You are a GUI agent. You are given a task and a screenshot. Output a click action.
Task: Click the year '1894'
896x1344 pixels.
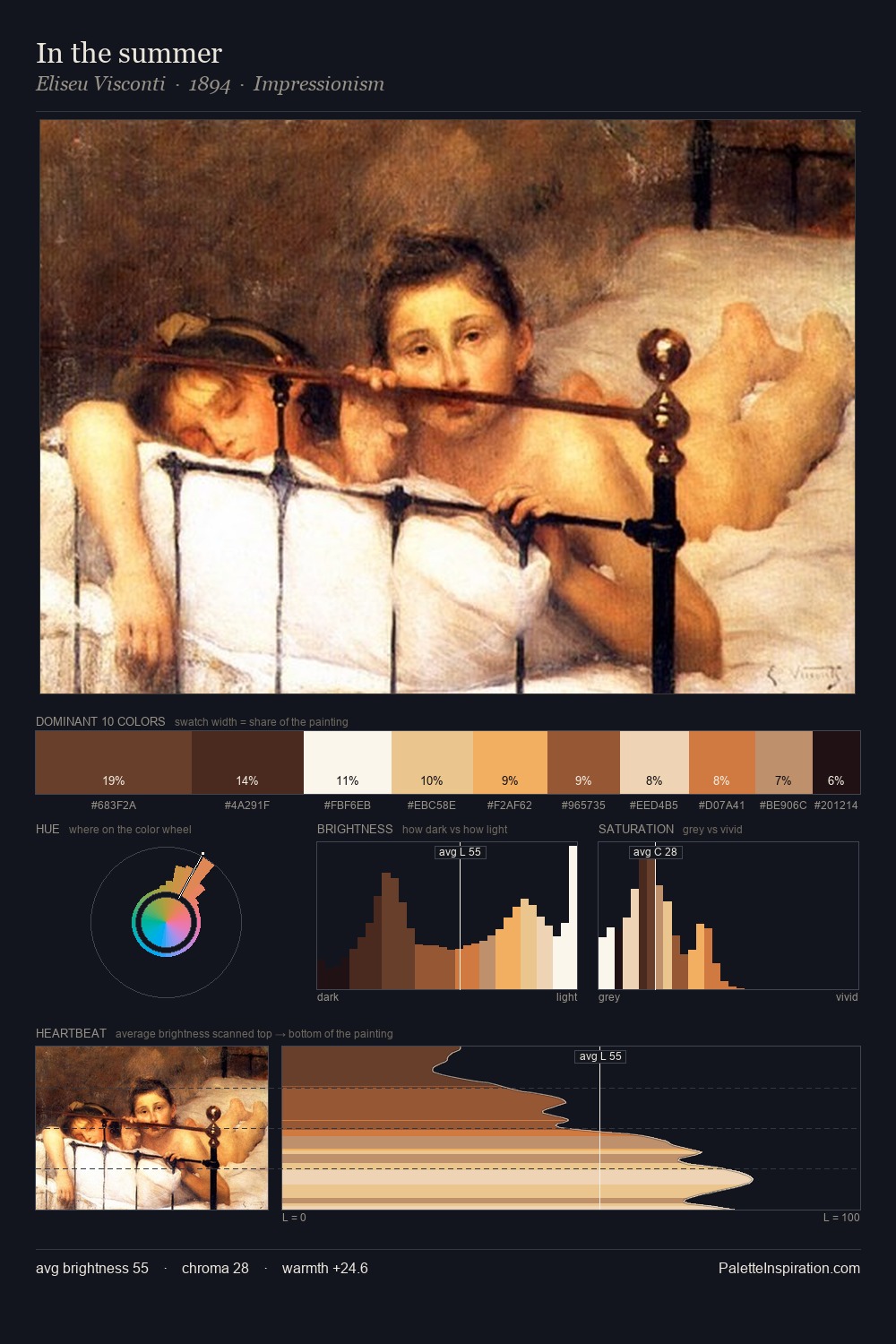coord(210,84)
